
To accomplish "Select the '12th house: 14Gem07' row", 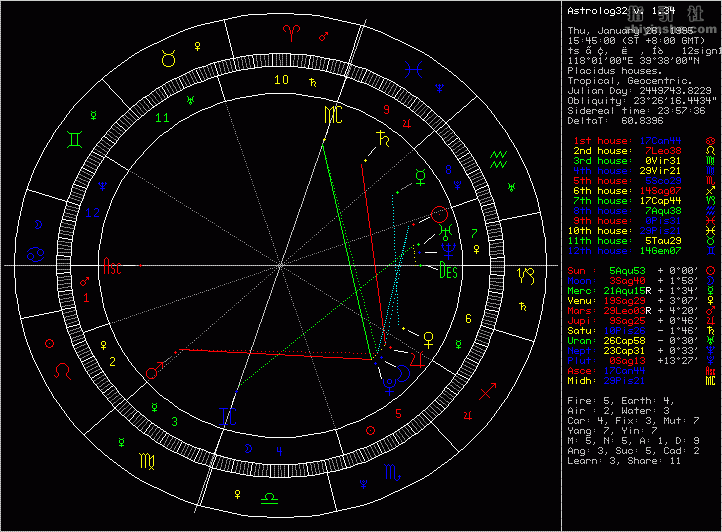I will click(x=641, y=251).
